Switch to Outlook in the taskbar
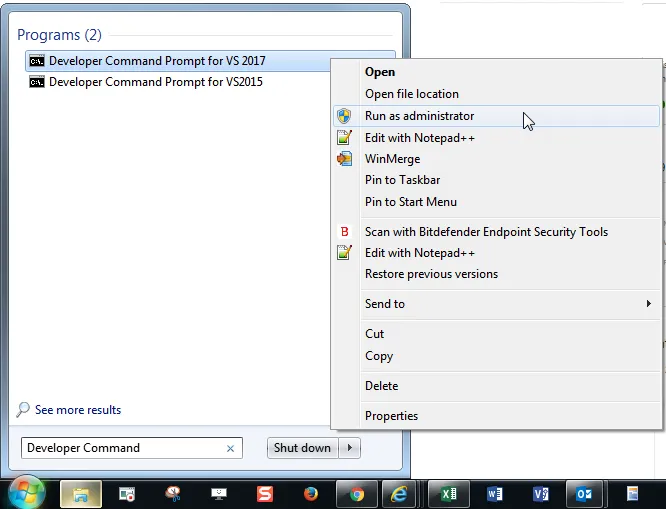666x509 pixels. pos(584,494)
